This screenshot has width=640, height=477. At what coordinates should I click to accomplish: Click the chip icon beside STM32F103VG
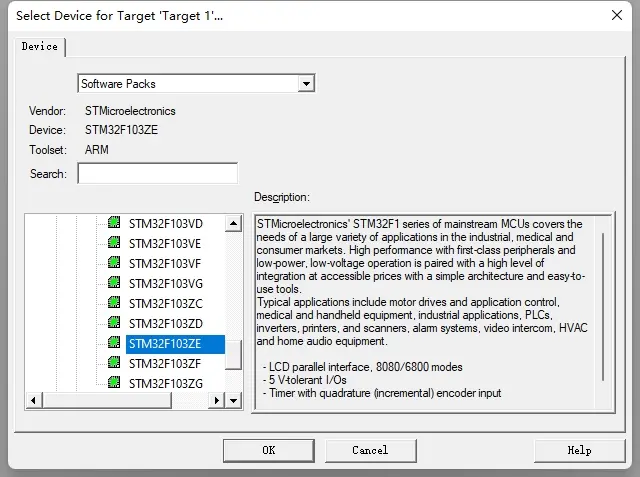pyautogui.click(x=114, y=283)
